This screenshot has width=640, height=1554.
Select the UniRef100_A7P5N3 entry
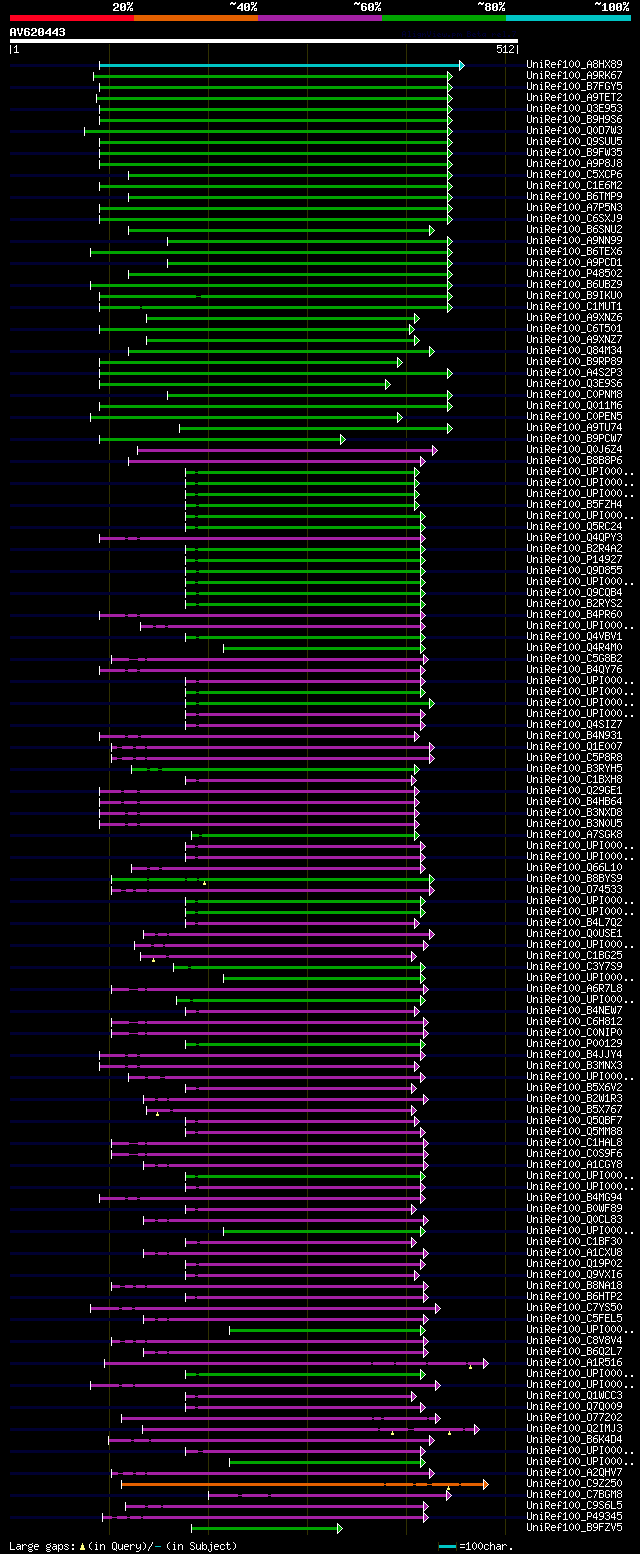click(574, 208)
